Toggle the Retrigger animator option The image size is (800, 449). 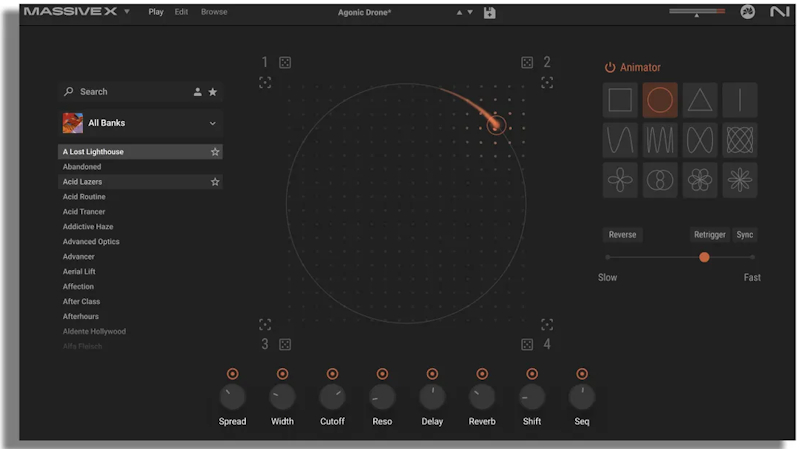tap(709, 235)
